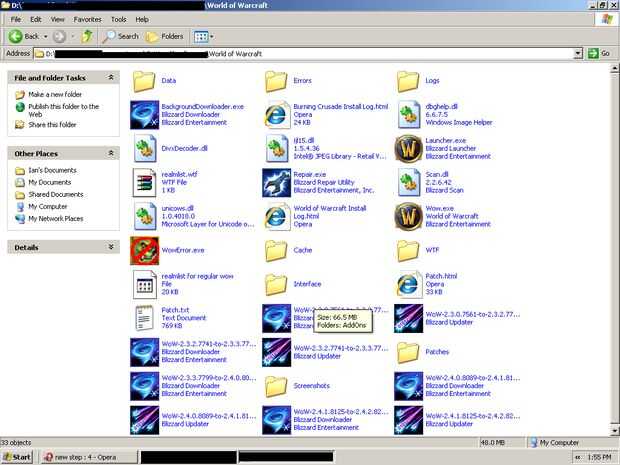
Task: Click the Go button
Action: 599,53
